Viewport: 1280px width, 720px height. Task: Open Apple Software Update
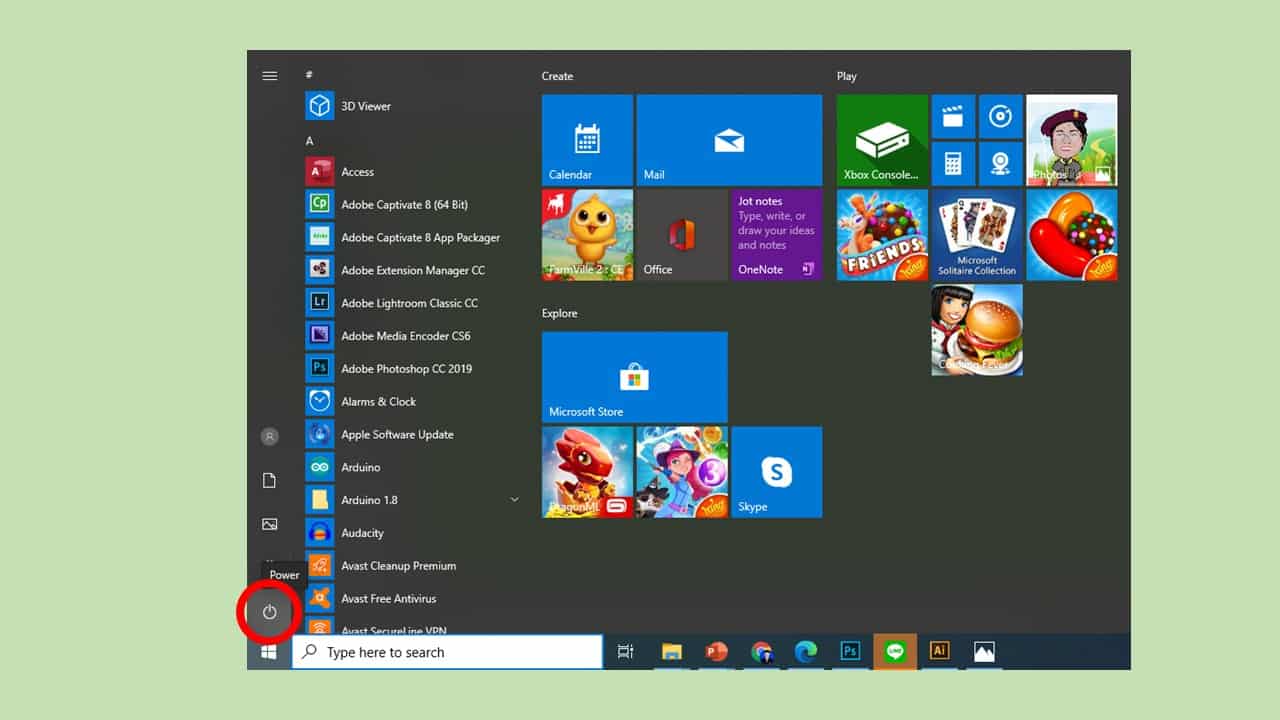(414, 434)
